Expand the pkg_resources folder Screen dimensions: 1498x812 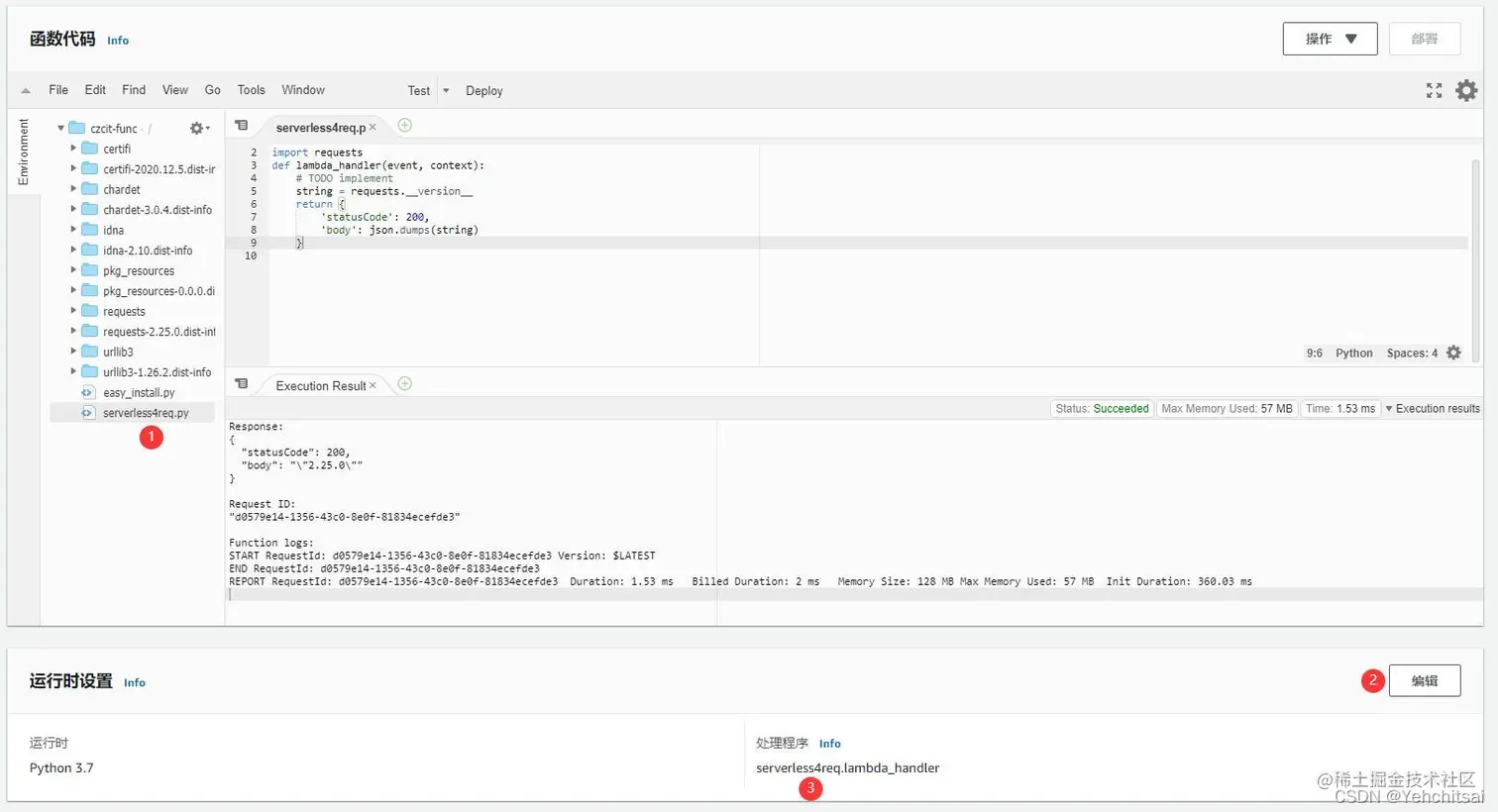click(73, 270)
